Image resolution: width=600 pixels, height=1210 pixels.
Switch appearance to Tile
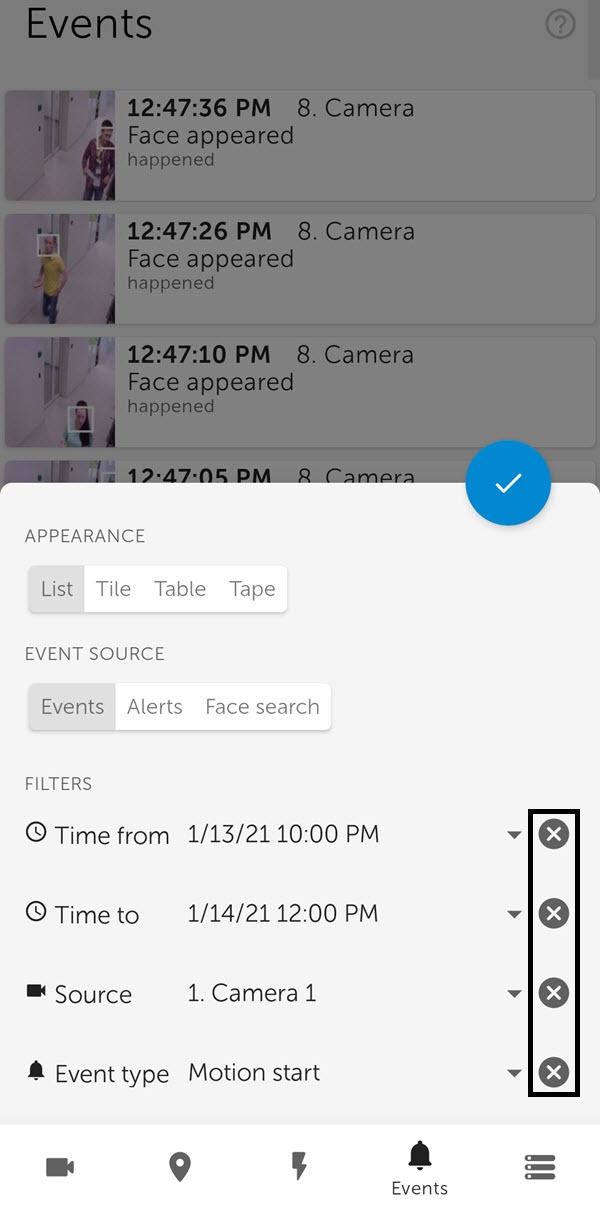(x=114, y=589)
